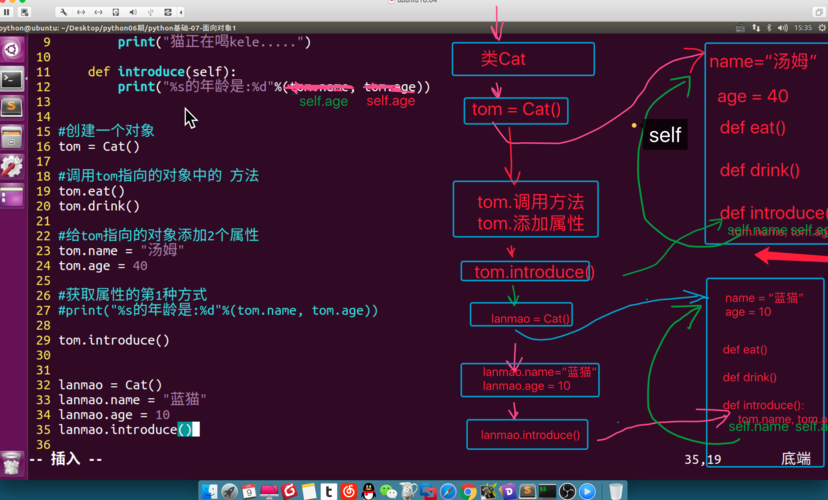Open the Bluetooth indicator in Ubuntu panel
828x500 pixels.
(769, 27)
